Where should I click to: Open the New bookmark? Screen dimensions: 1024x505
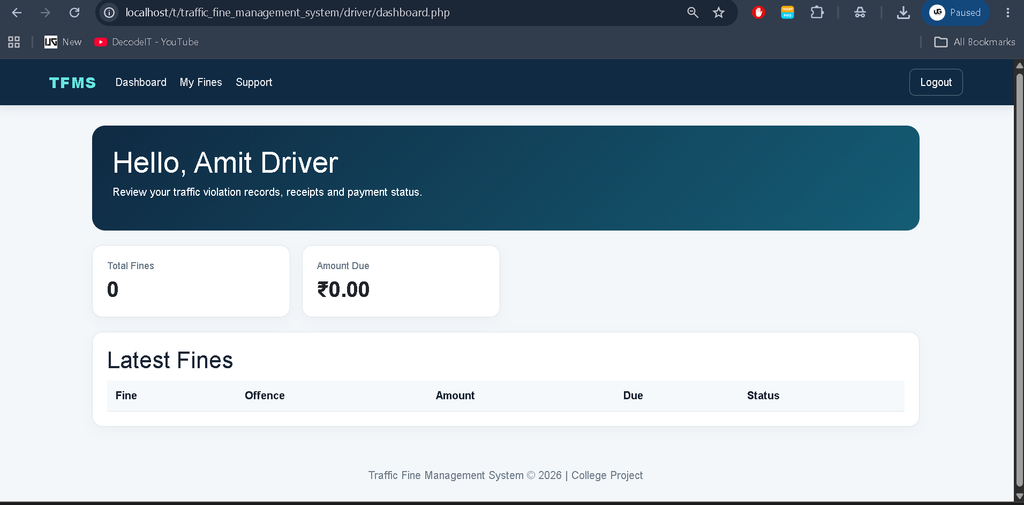pos(63,42)
